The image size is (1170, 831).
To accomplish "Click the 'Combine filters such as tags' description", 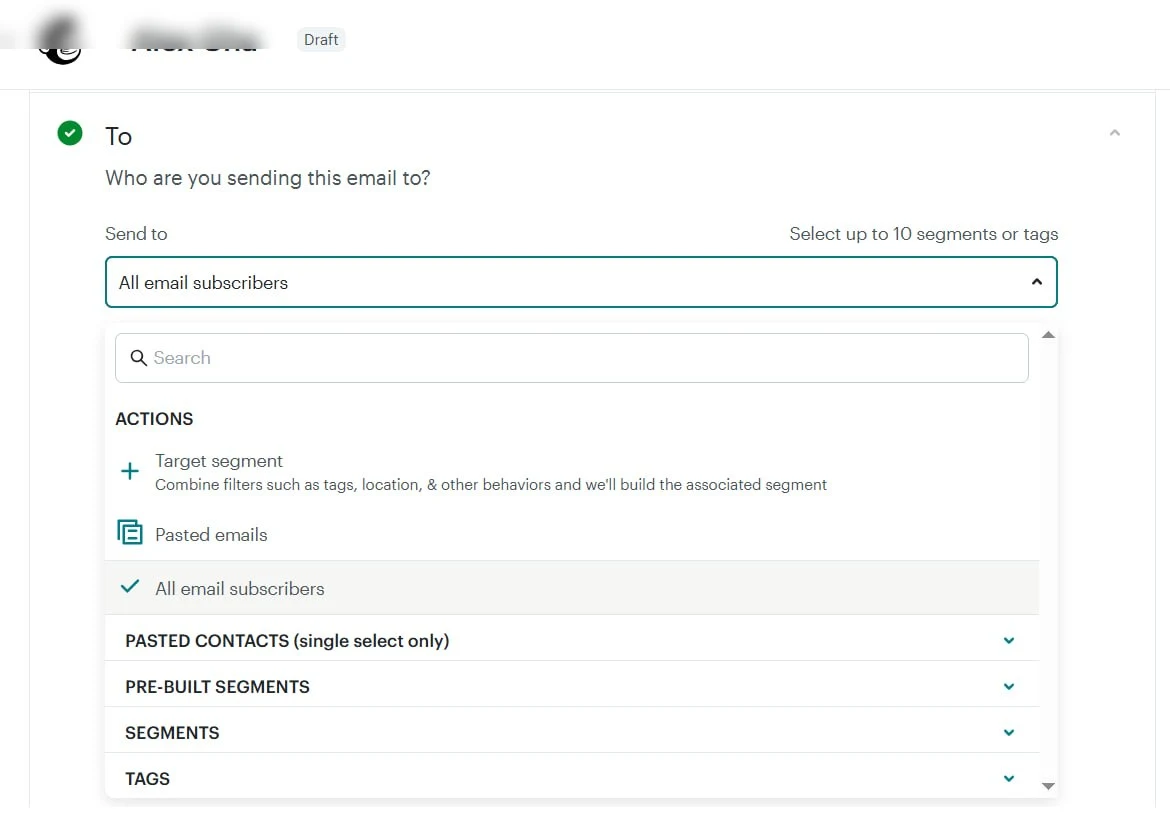I will [491, 485].
